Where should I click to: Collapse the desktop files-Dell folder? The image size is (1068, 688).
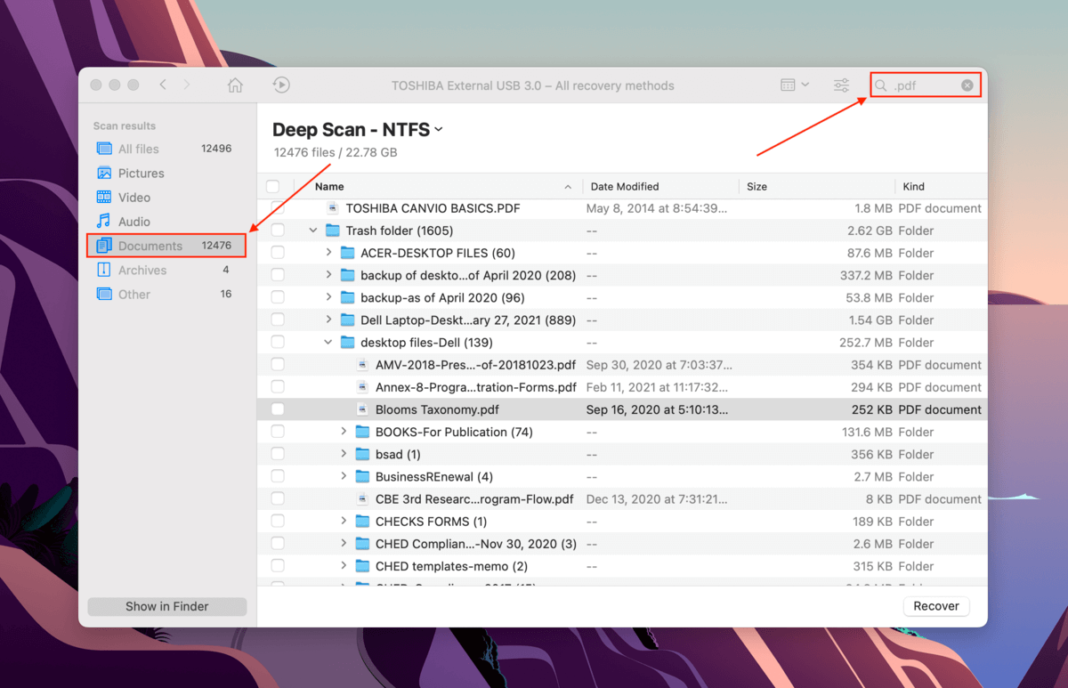[328, 342]
